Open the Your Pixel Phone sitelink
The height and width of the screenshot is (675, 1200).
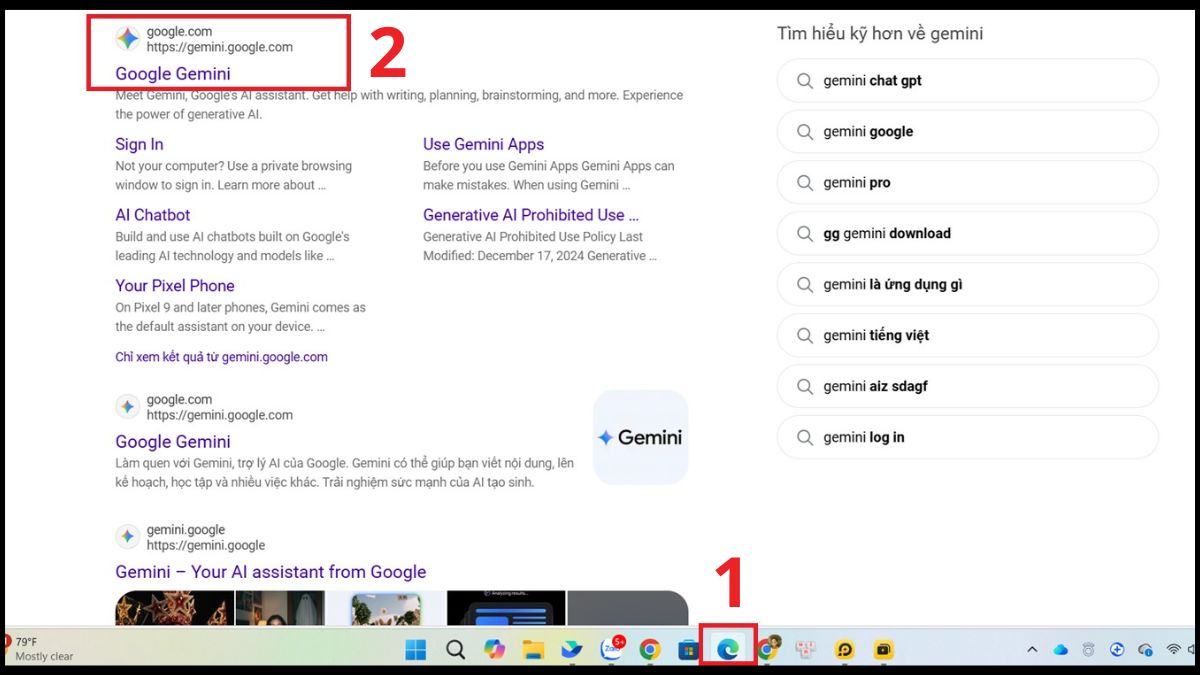pos(175,285)
